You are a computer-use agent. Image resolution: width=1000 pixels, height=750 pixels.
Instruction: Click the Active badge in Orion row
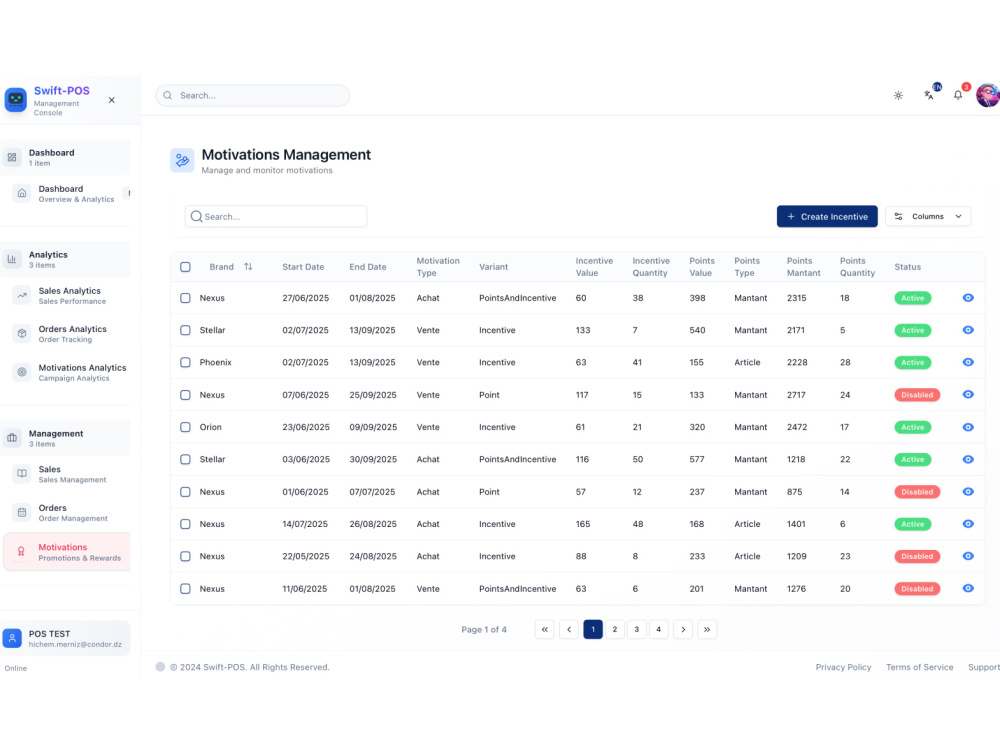coord(913,427)
